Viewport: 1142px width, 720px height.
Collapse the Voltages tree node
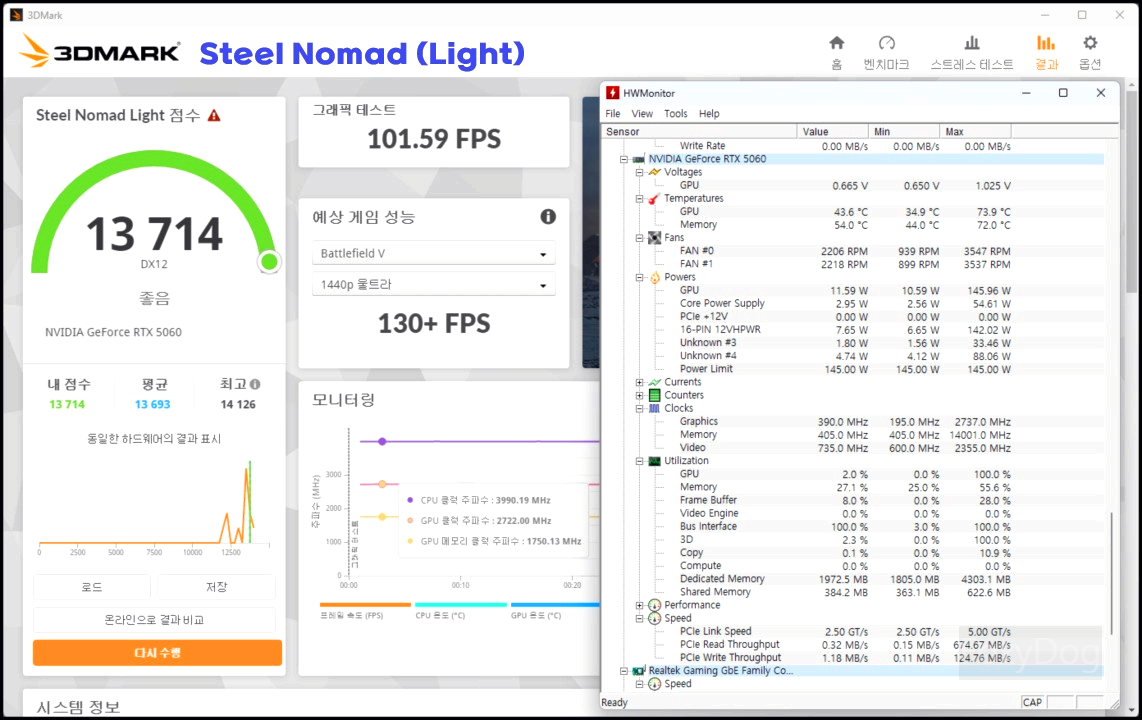tap(639, 173)
